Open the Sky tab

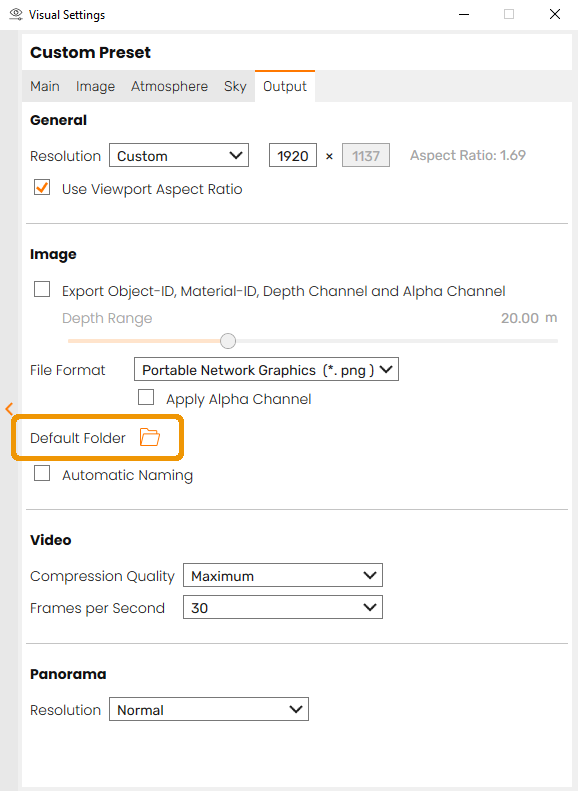click(235, 86)
